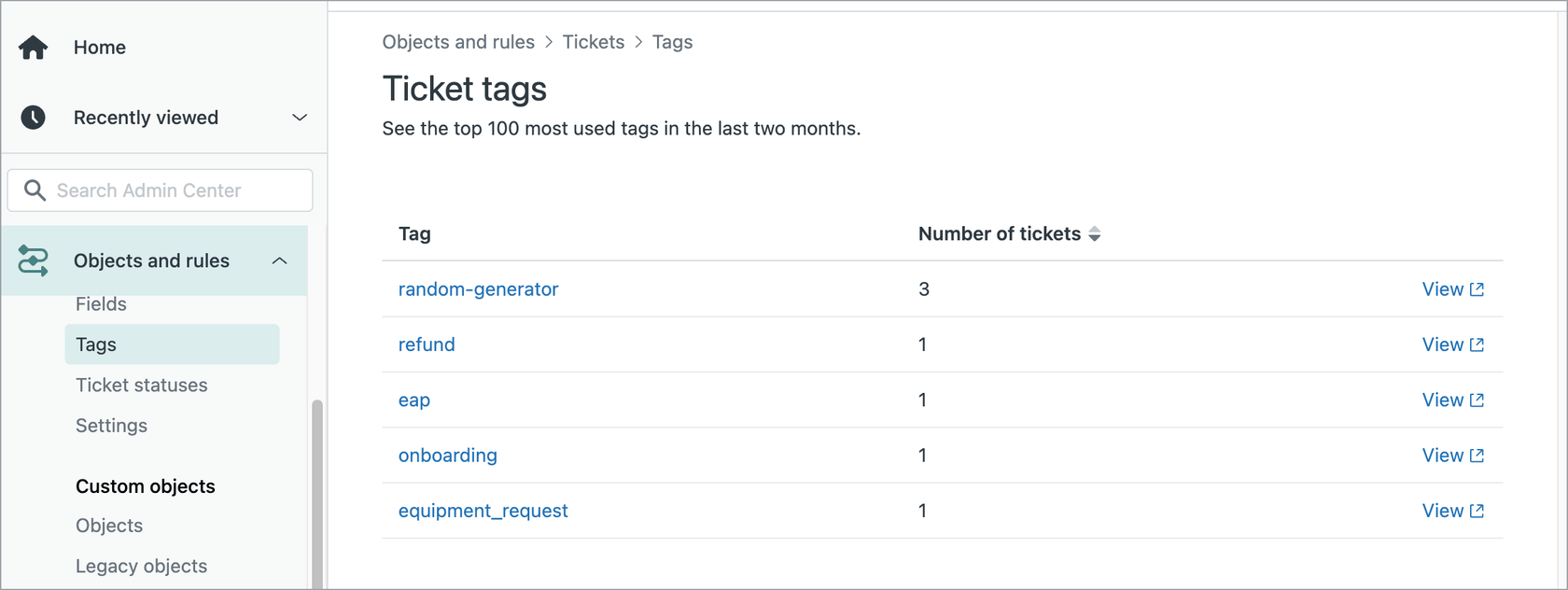Image resolution: width=1568 pixels, height=590 pixels.
Task: Click external link icon in refund row
Action: click(x=1477, y=344)
